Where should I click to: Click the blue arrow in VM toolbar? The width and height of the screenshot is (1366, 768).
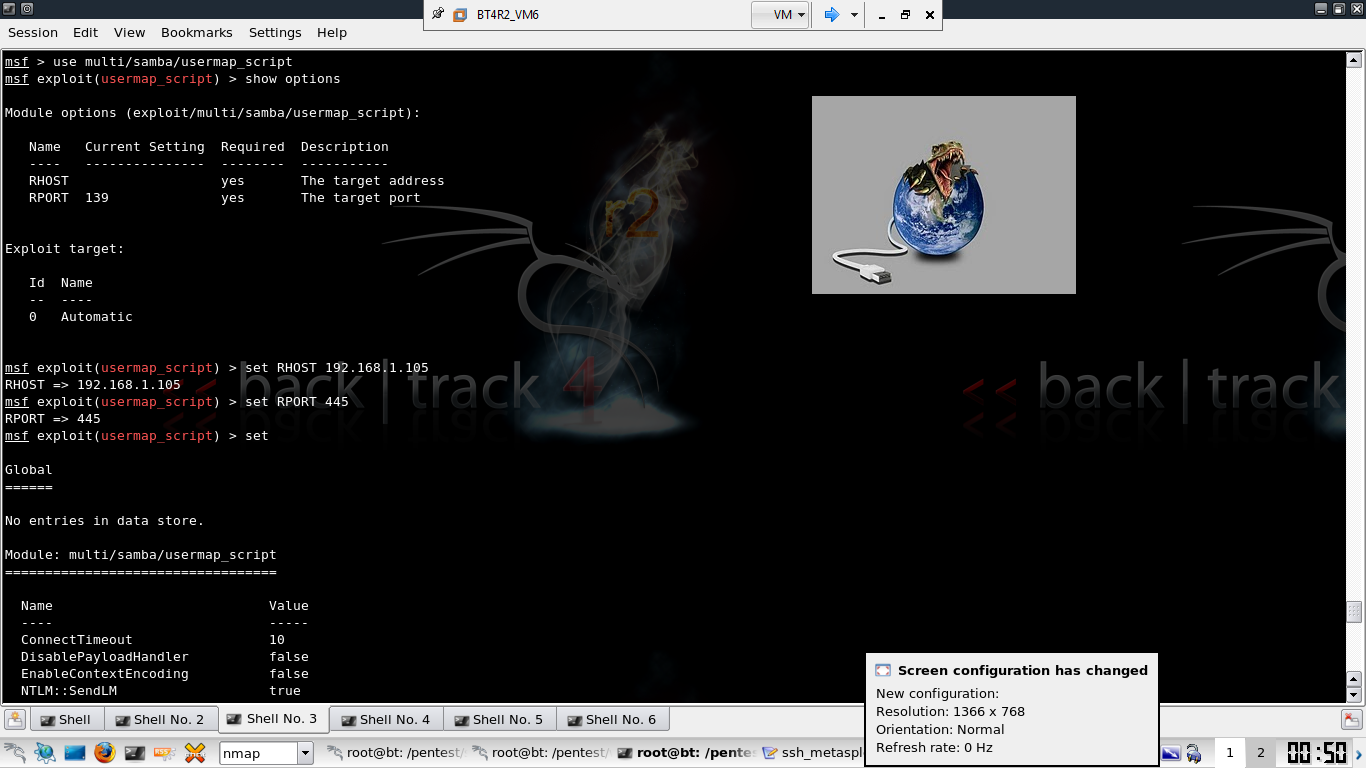pyautogui.click(x=832, y=14)
